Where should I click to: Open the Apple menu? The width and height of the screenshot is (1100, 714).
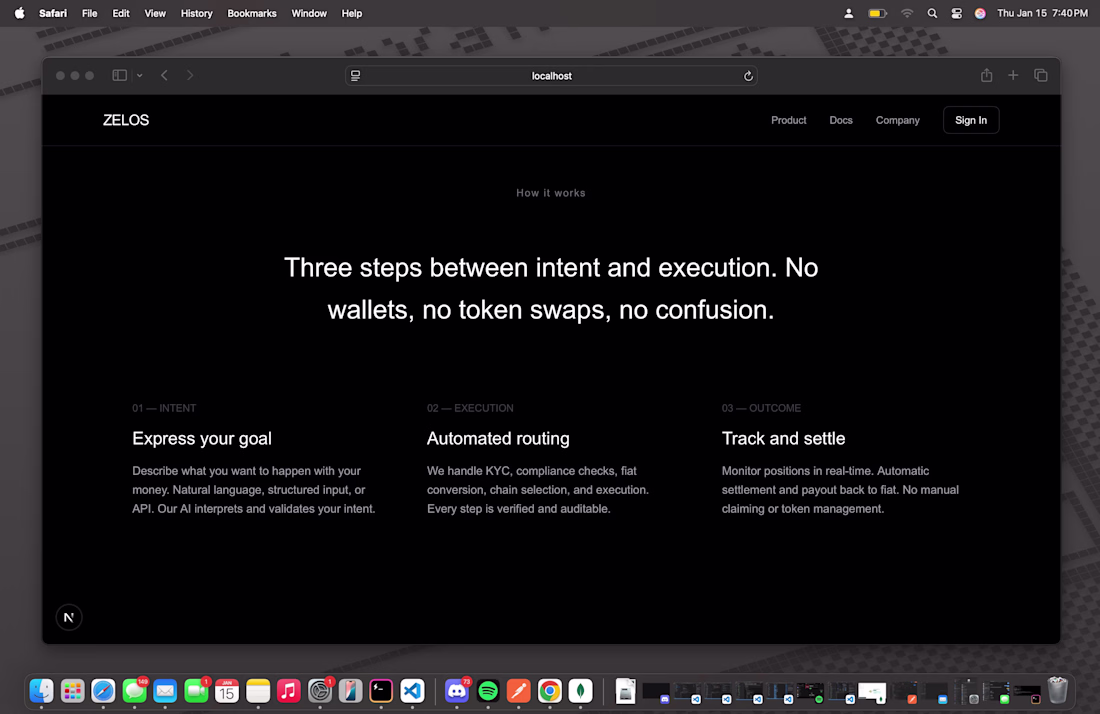20,13
